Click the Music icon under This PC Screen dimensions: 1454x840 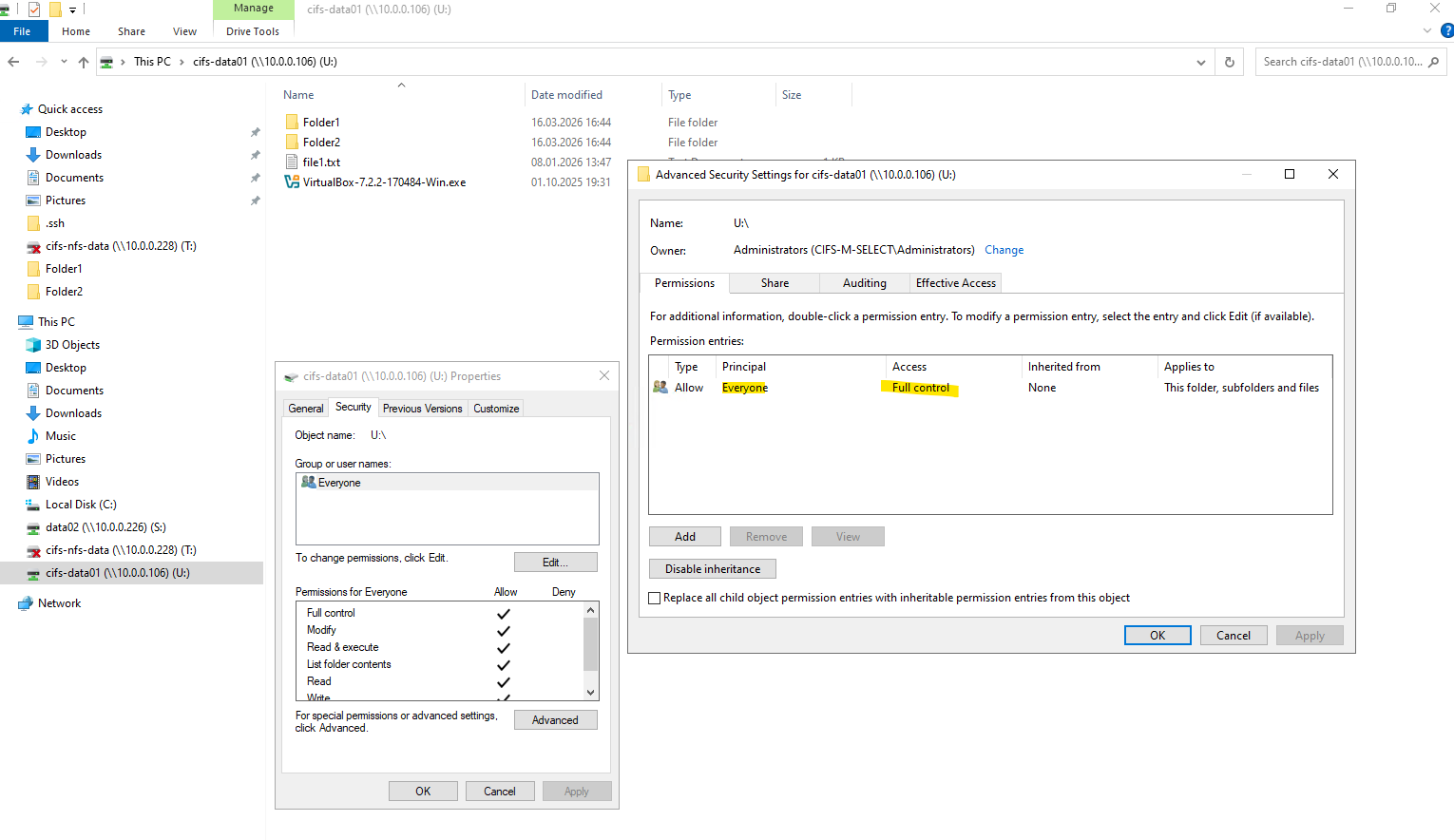[x=33, y=436]
